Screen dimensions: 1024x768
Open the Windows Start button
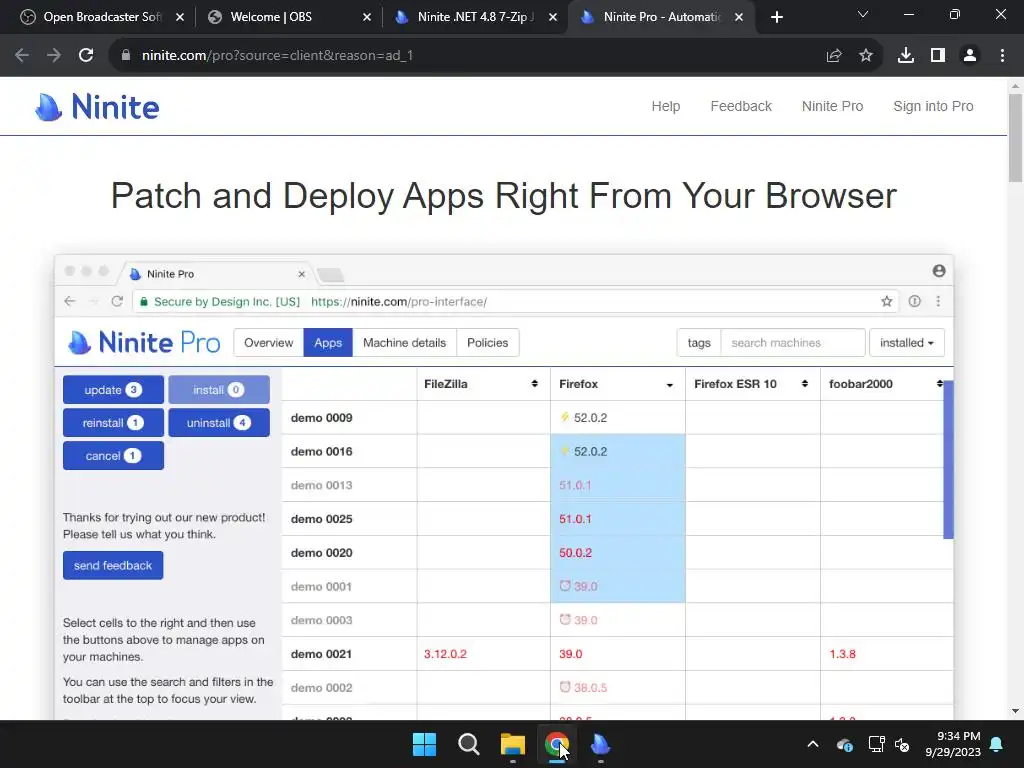(x=424, y=744)
